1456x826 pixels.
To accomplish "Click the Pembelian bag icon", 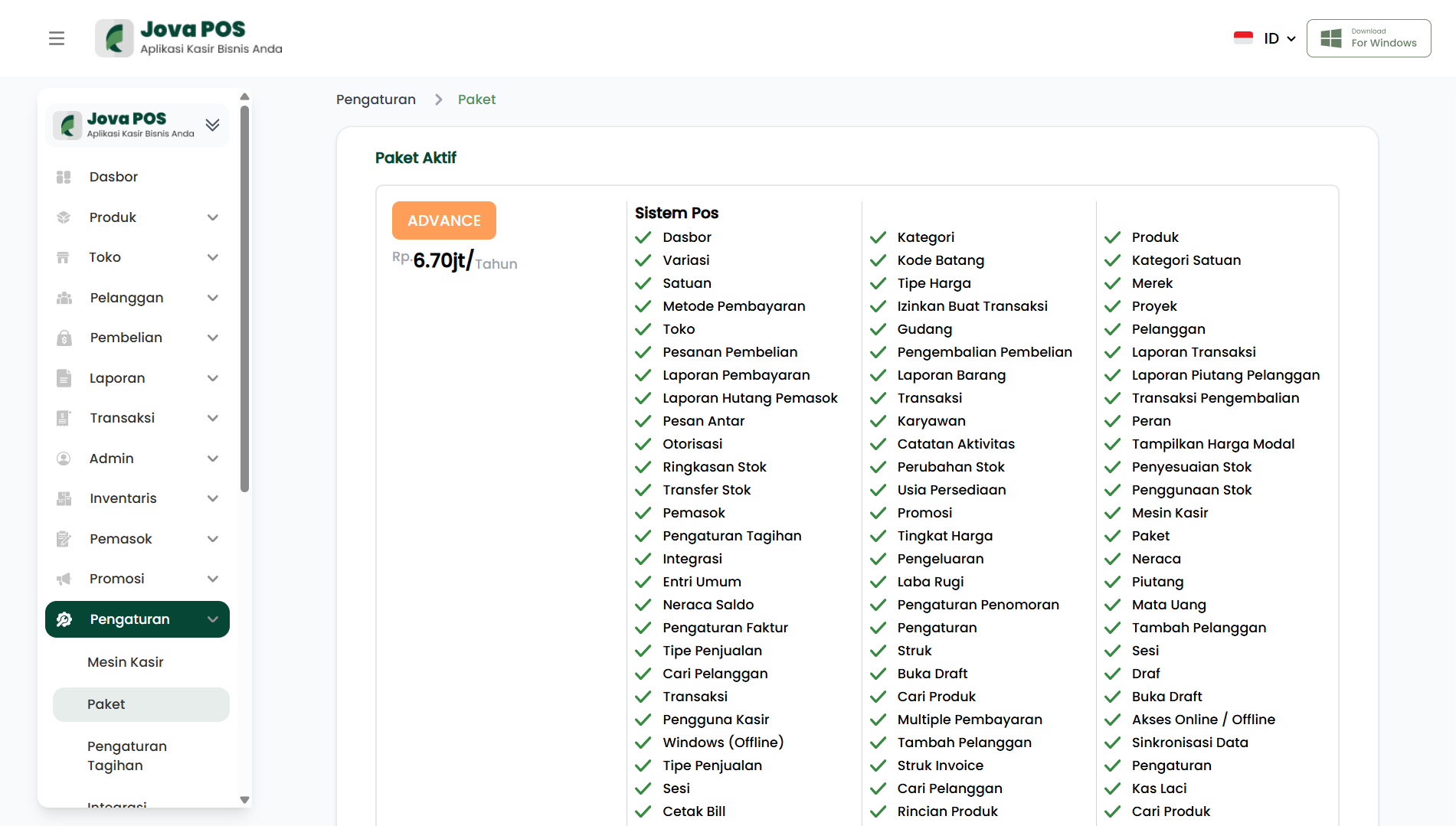I will pyautogui.click(x=64, y=338).
